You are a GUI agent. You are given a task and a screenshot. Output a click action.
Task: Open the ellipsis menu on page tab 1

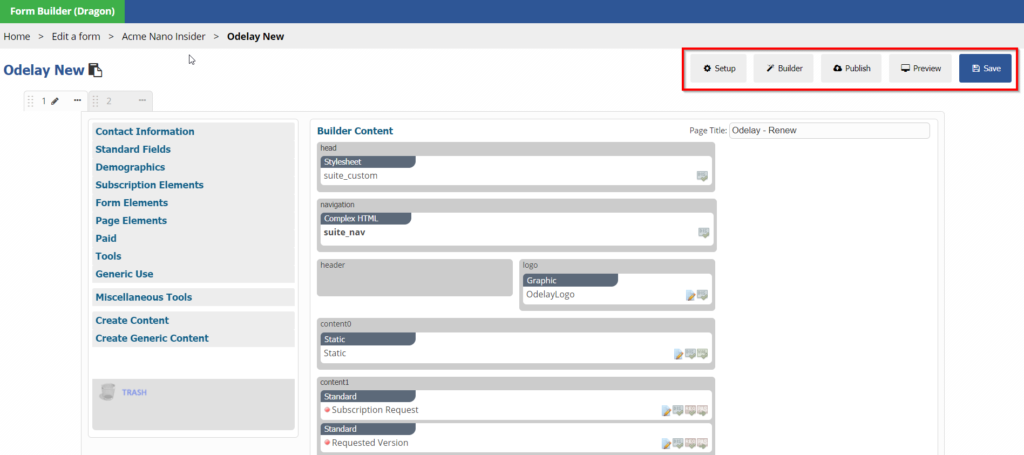pyautogui.click(x=77, y=101)
